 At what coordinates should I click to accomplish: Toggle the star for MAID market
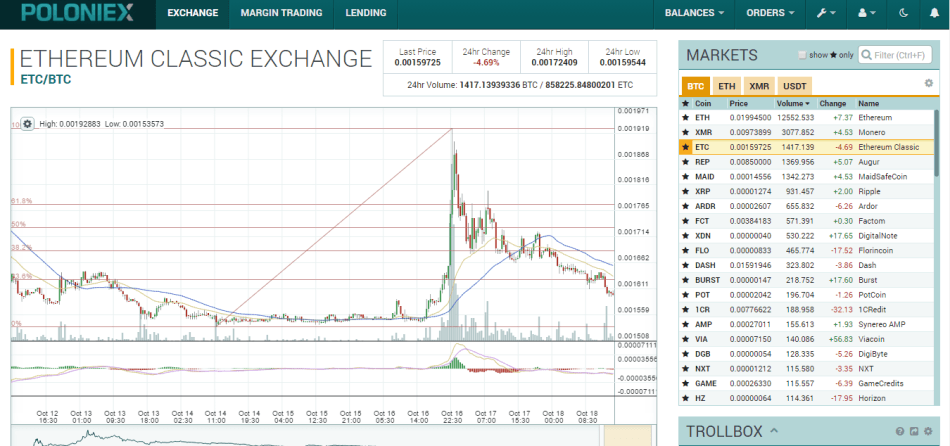pyautogui.click(x=686, y=177)
